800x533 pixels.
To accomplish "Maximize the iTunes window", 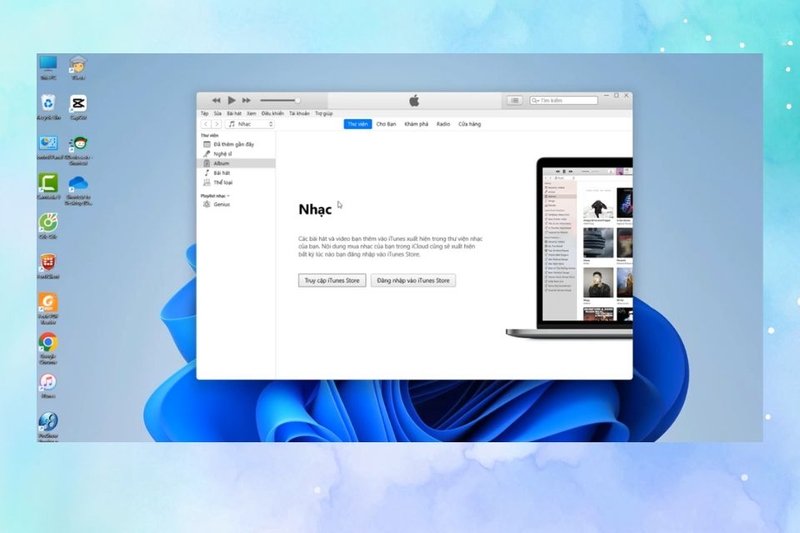I will pos(616,95).
